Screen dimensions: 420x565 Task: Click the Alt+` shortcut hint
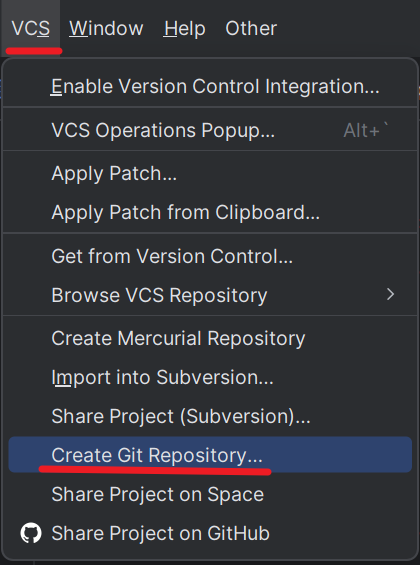pos(366,130)
